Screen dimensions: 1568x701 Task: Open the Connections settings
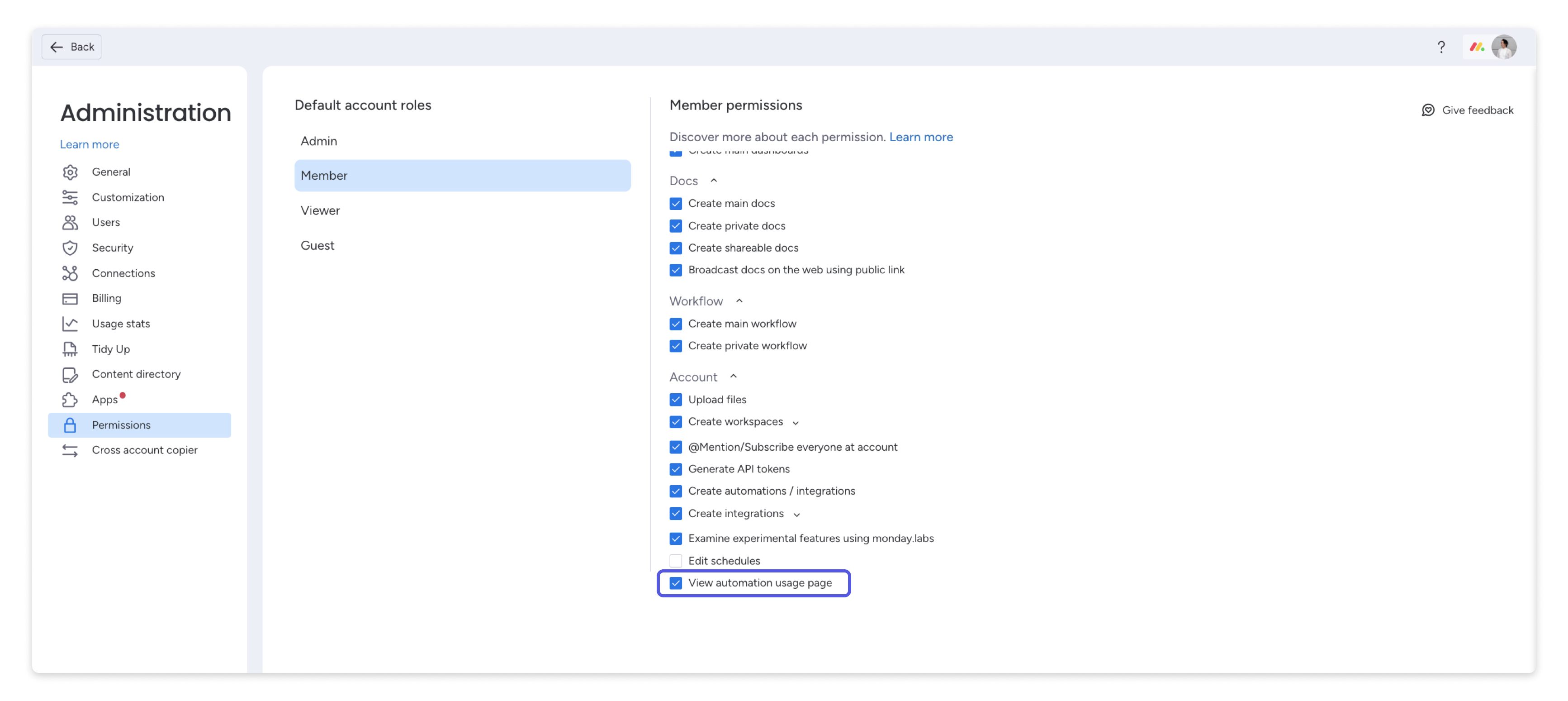[x=123, y=273]
